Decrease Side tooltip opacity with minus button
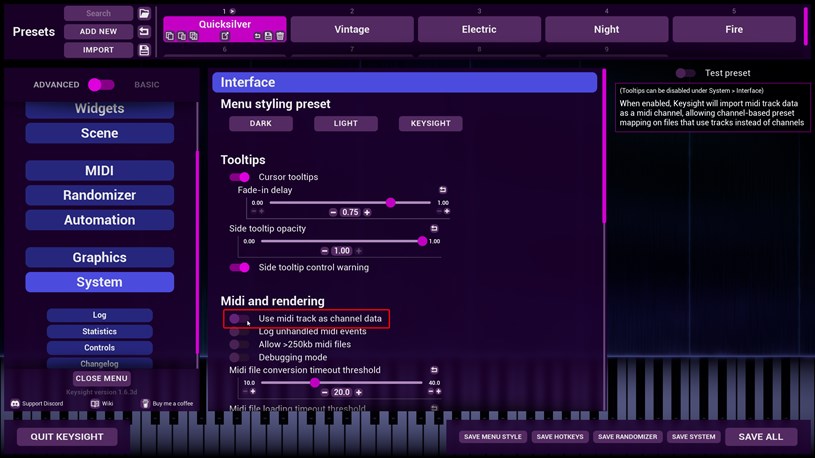 [324, 251]
